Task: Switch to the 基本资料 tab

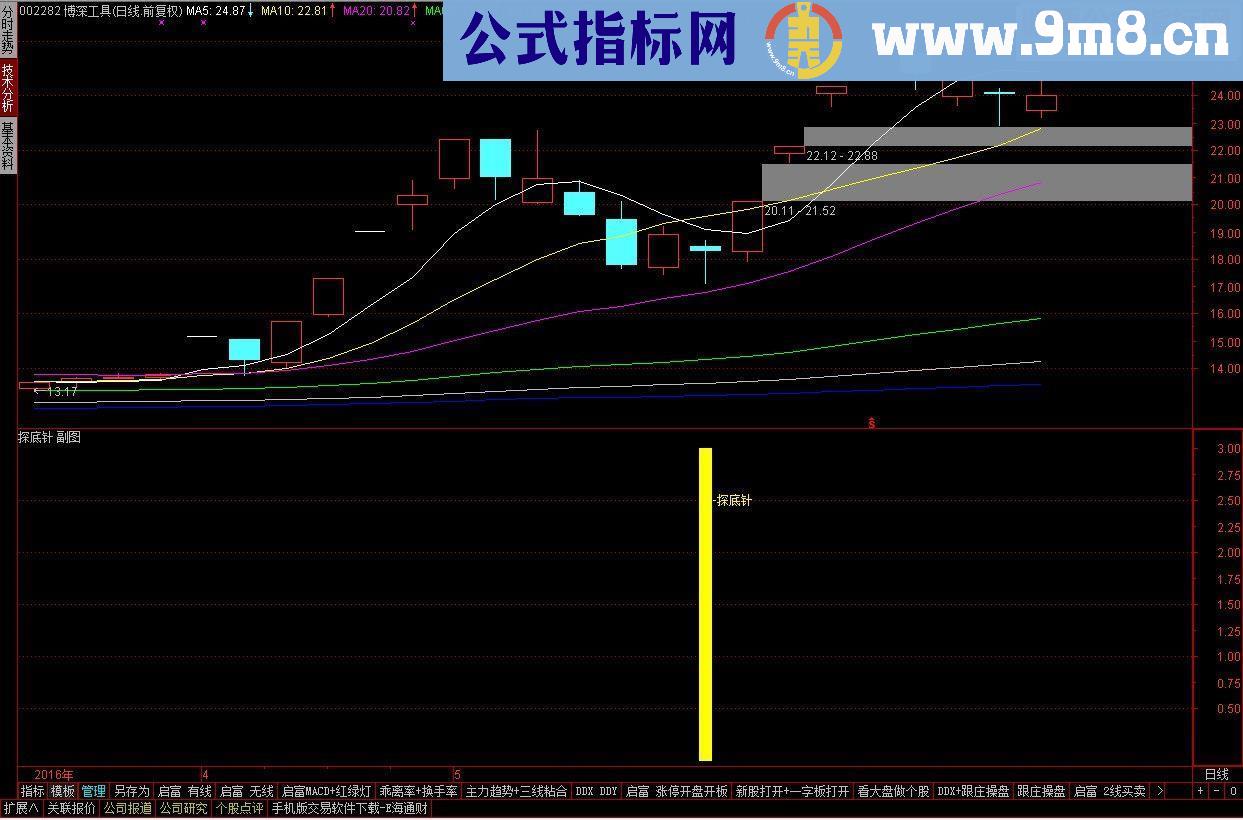Action: [8, 140]
